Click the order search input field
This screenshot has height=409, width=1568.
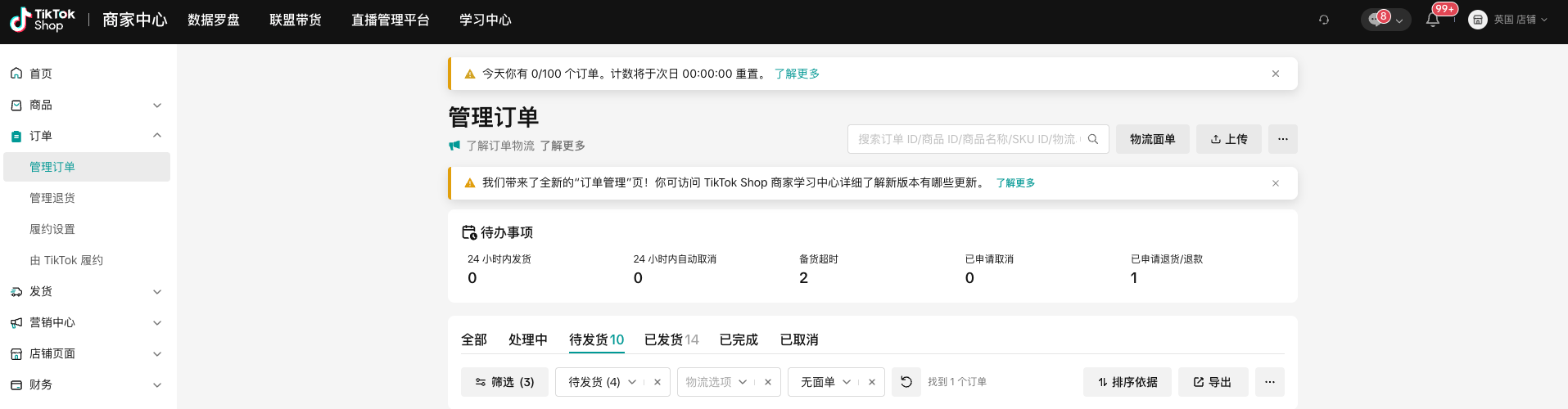tap(966, 139)
